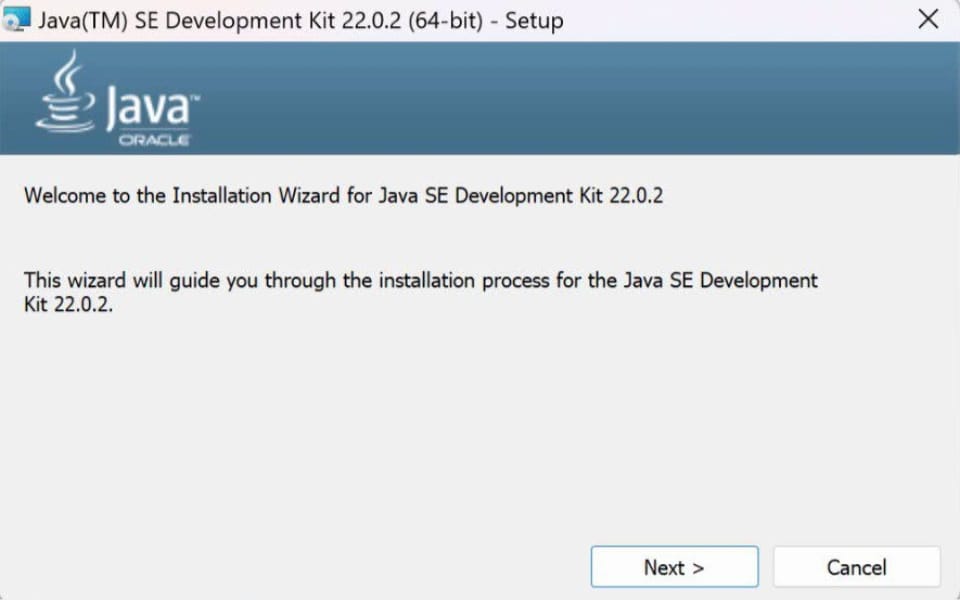
Task: Click the window title text in the title bar
Action: pos(300,21)
